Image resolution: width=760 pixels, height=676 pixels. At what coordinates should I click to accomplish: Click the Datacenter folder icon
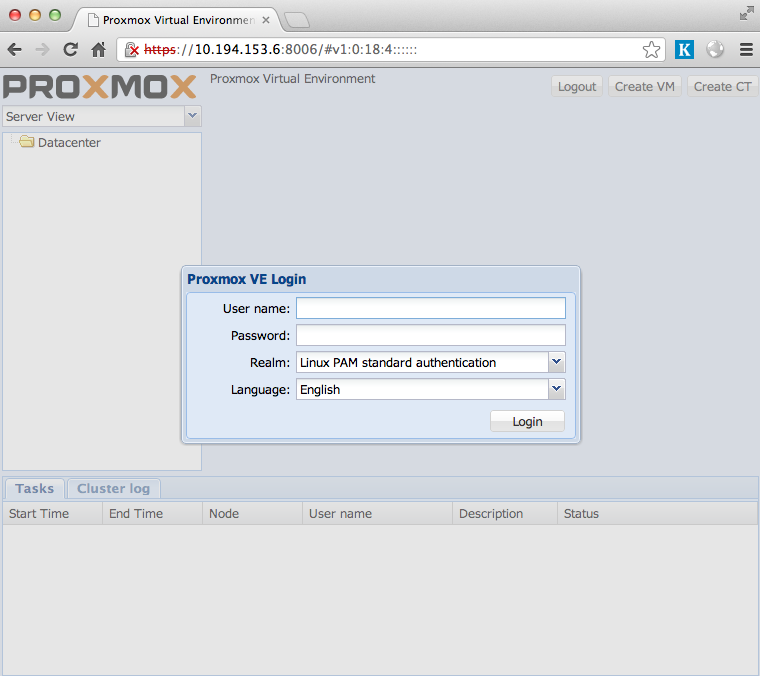pos(27,142)
